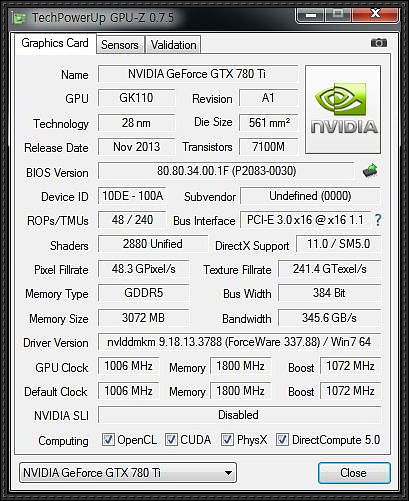Click the Memory Type field GDDR5
Viewport: 409px width, 501px height.
point(143,293)
